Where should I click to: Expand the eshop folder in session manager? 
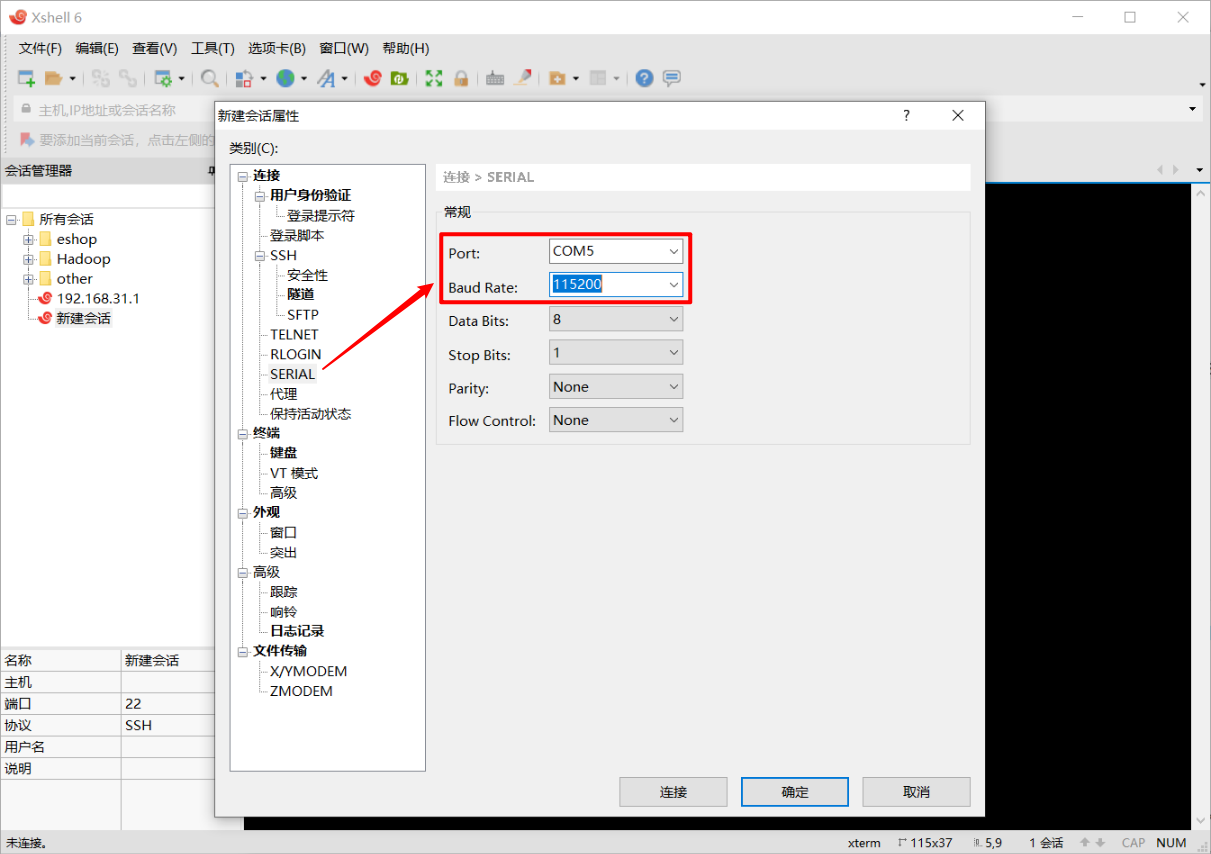[29, 239]
